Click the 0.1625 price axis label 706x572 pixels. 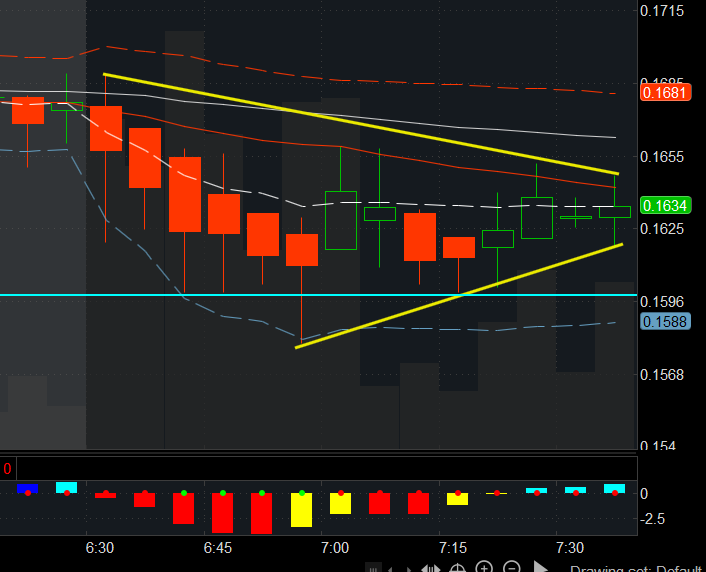tap(661, 229)
